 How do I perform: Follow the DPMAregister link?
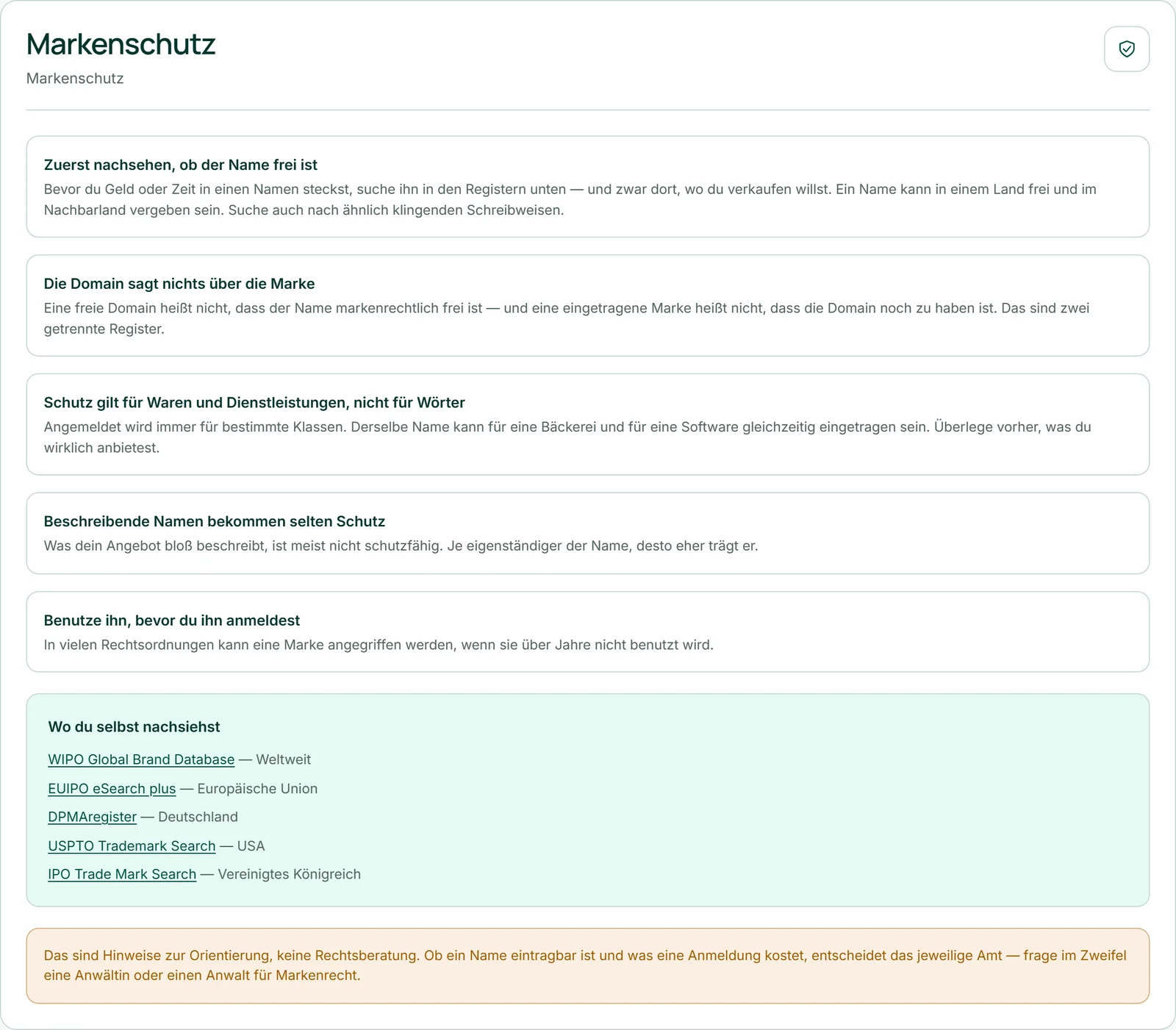coord(92,817)
